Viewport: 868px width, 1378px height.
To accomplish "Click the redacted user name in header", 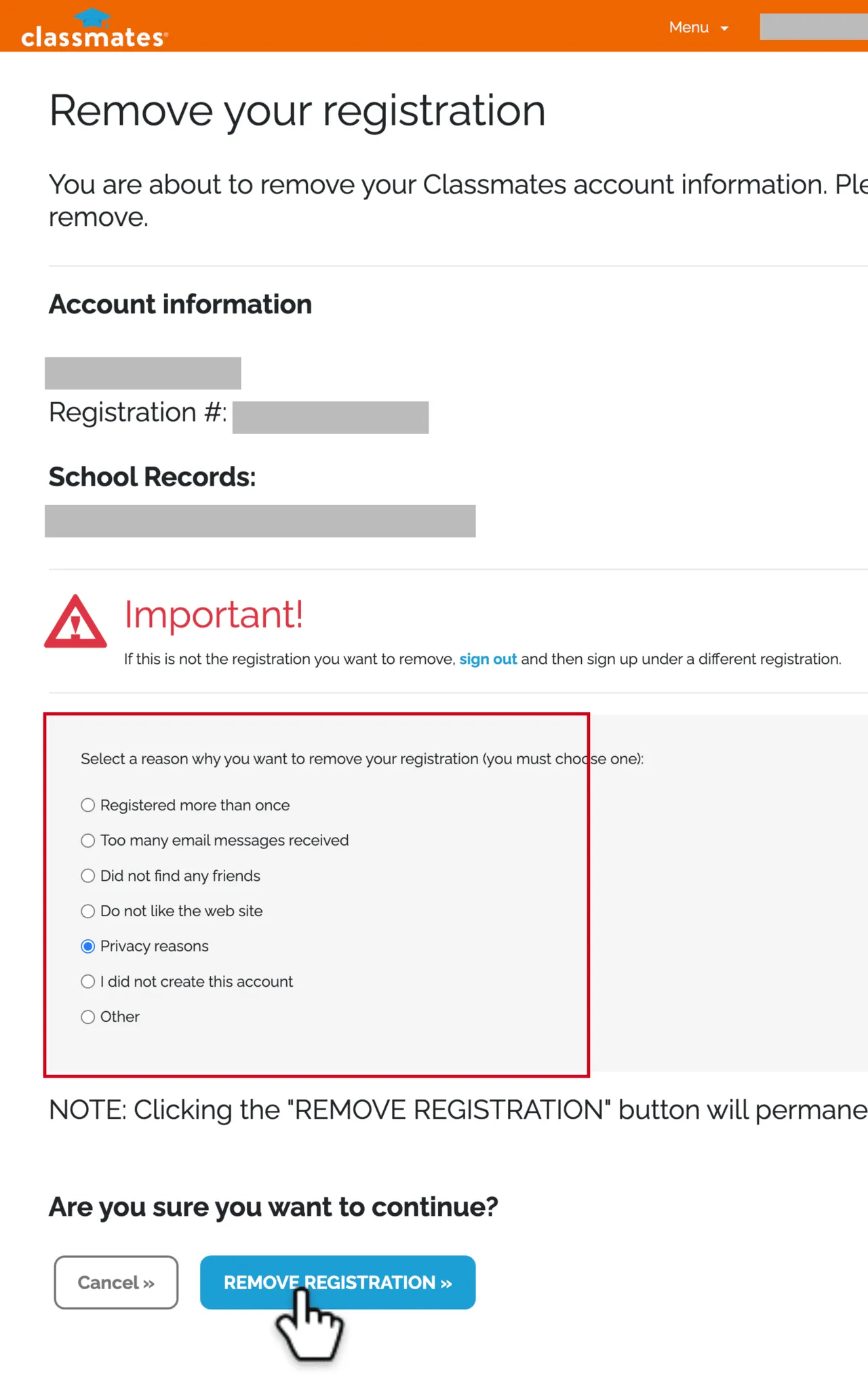I will click(814, 26).
